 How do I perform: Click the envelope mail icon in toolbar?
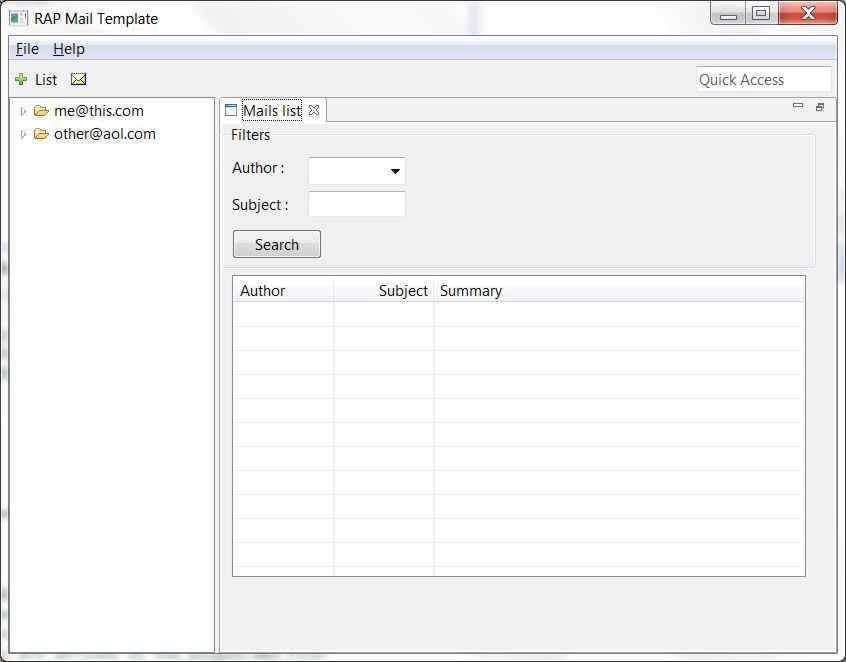click(78, 80)
